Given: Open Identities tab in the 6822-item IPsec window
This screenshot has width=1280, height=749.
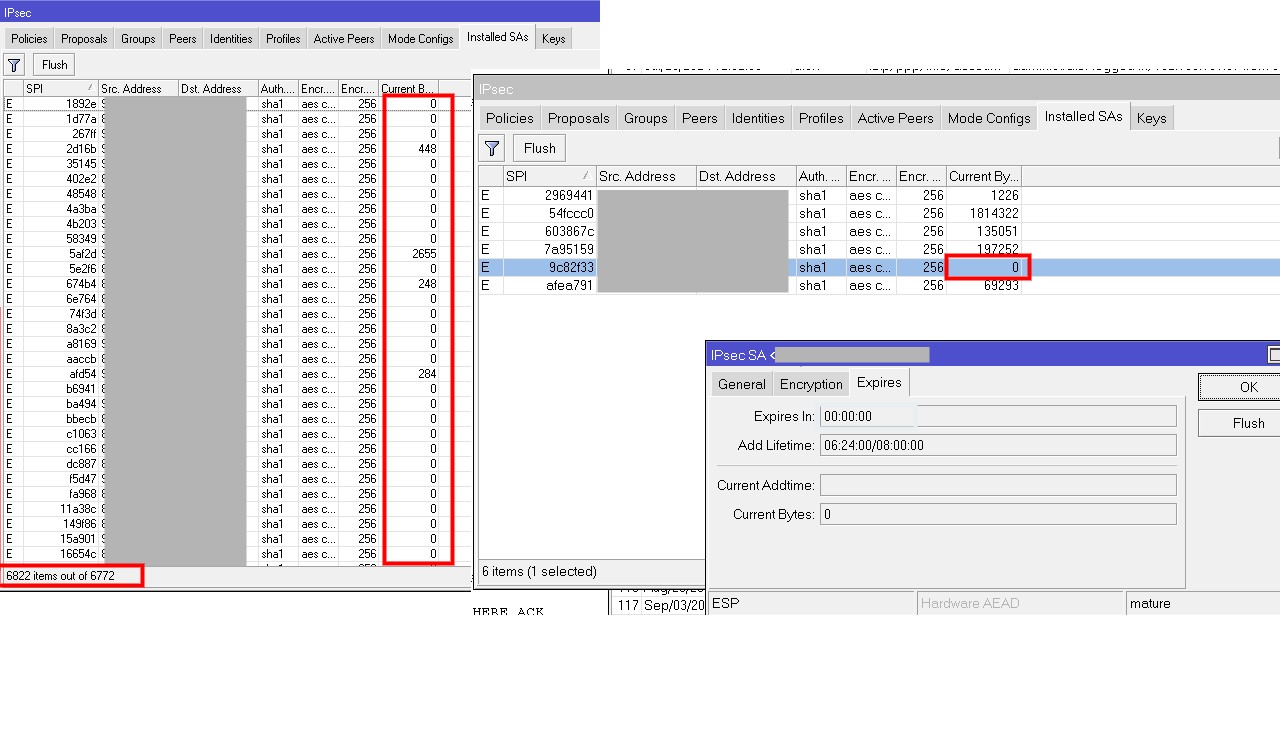Looking at the screenshot, I should point(231,39).
